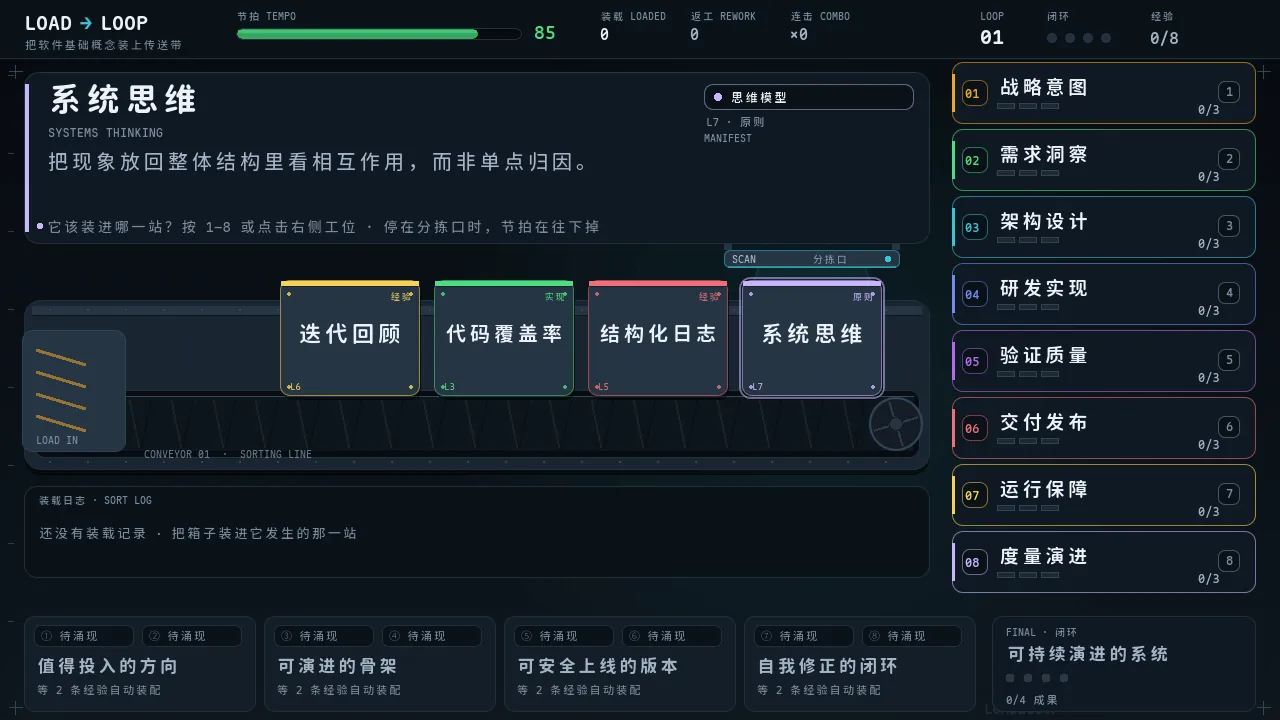
Task: Open the 可演进的骨架 outcome card
Action: pos(380,664)
